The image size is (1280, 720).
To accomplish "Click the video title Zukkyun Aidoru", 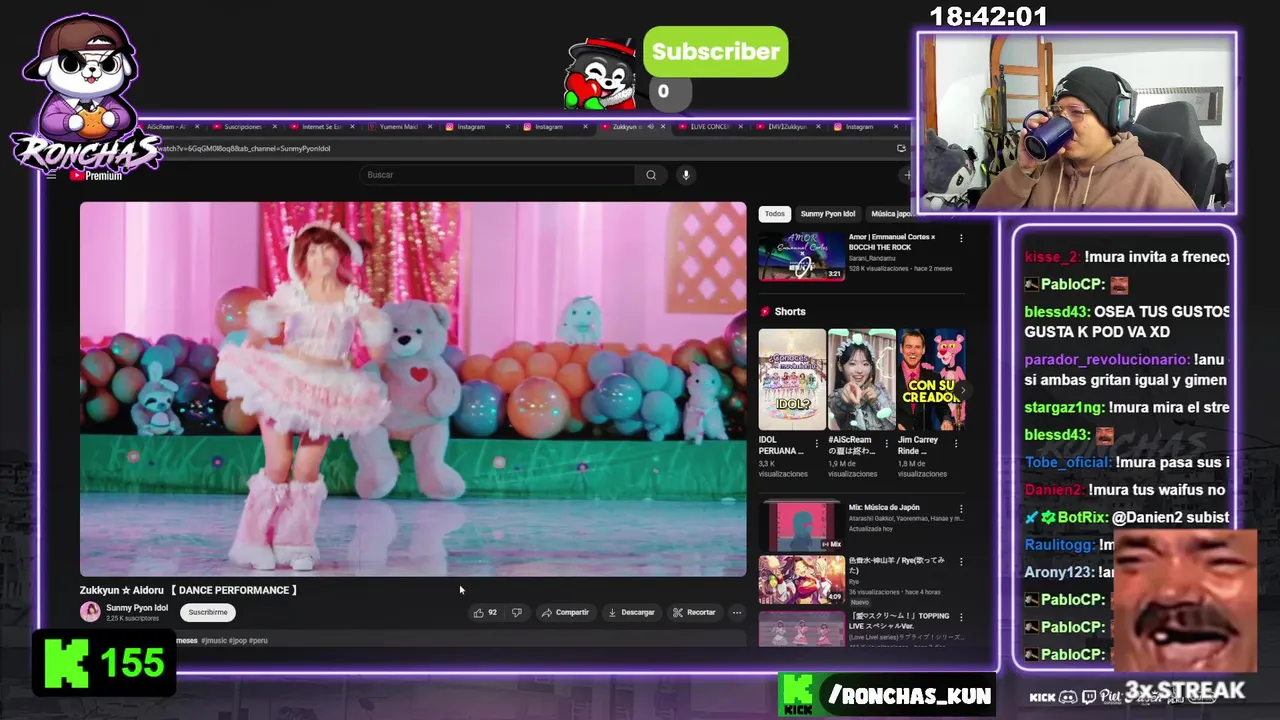I will [189, 590].
